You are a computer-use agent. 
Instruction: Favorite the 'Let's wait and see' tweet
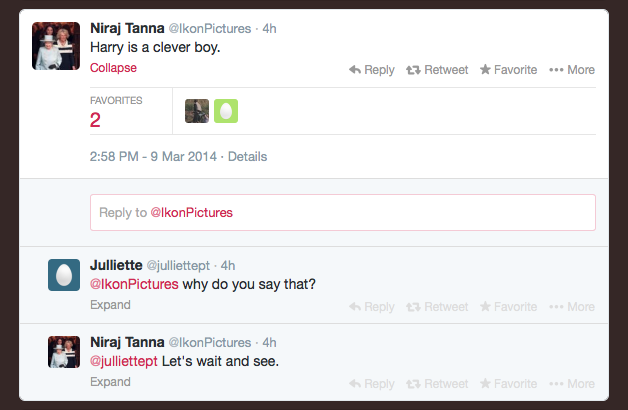(508, 384)
